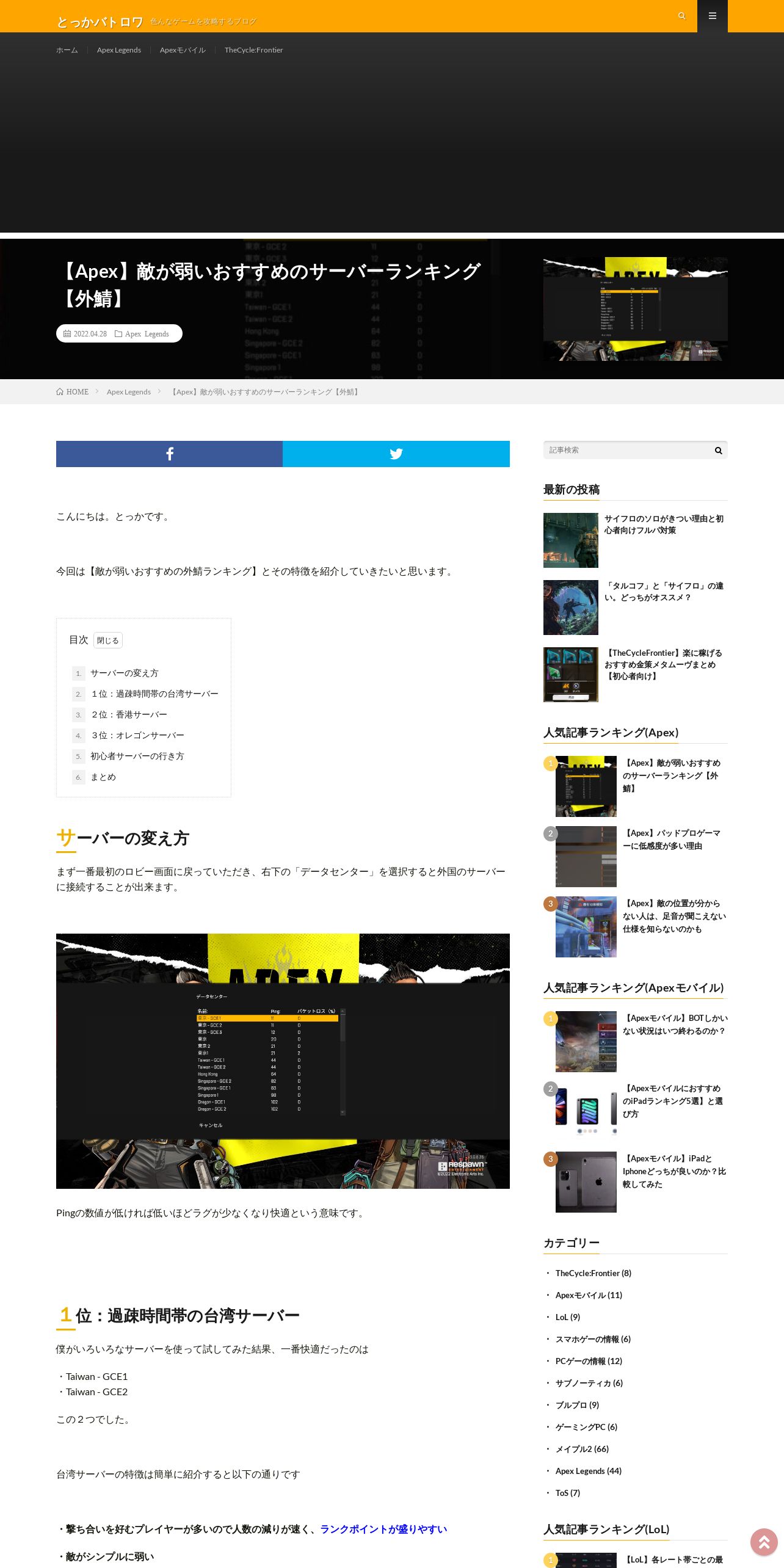Share the article on Facebook
This screenshot has height=1568, width=784.
[x=169, y=454]
